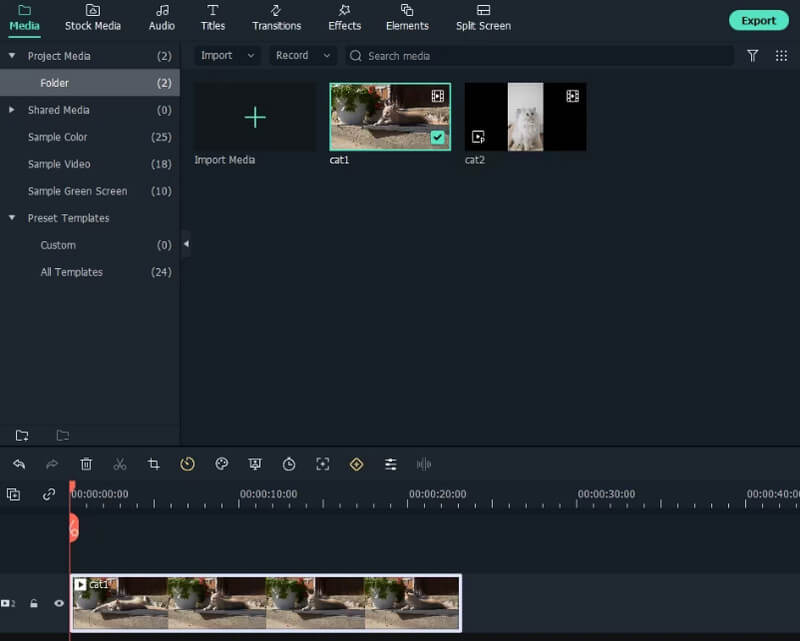The image size is (800, 641).
Task: Add a keyframe with diamond icon
Action: pos(356,464)
